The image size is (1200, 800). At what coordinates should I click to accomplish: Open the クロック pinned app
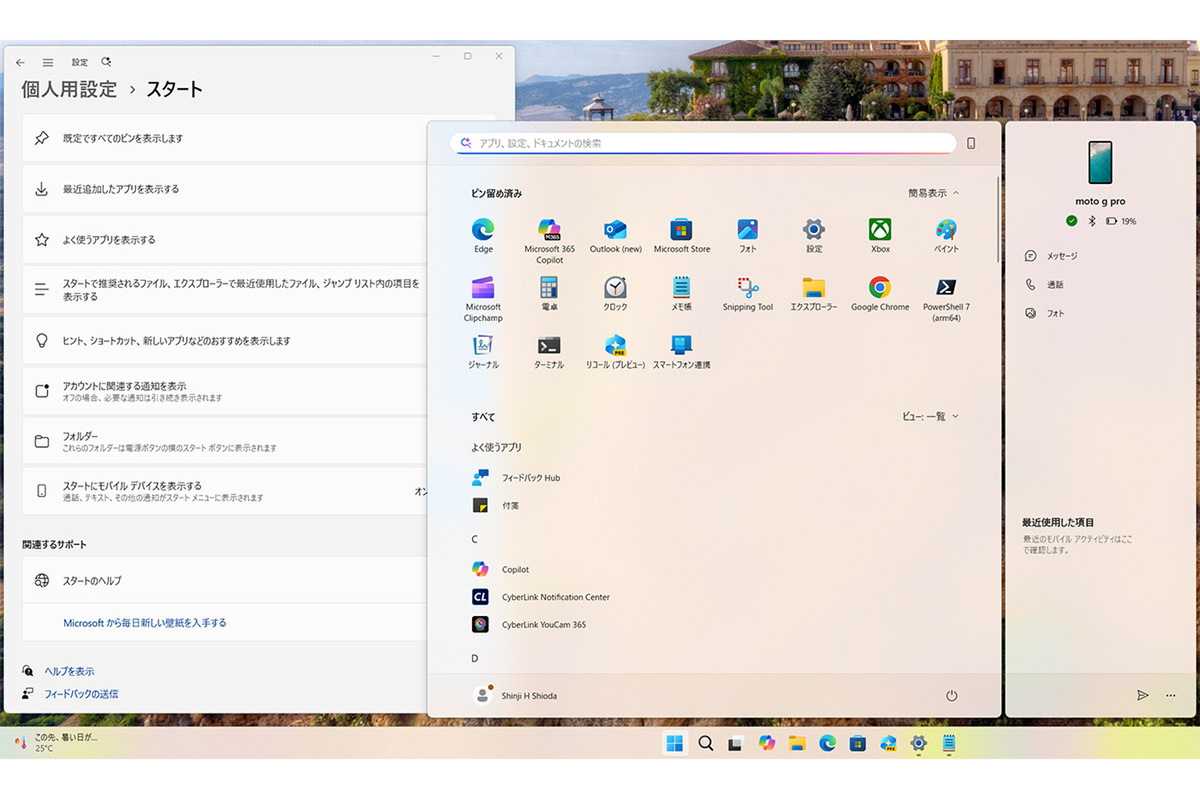click(615, 290)
